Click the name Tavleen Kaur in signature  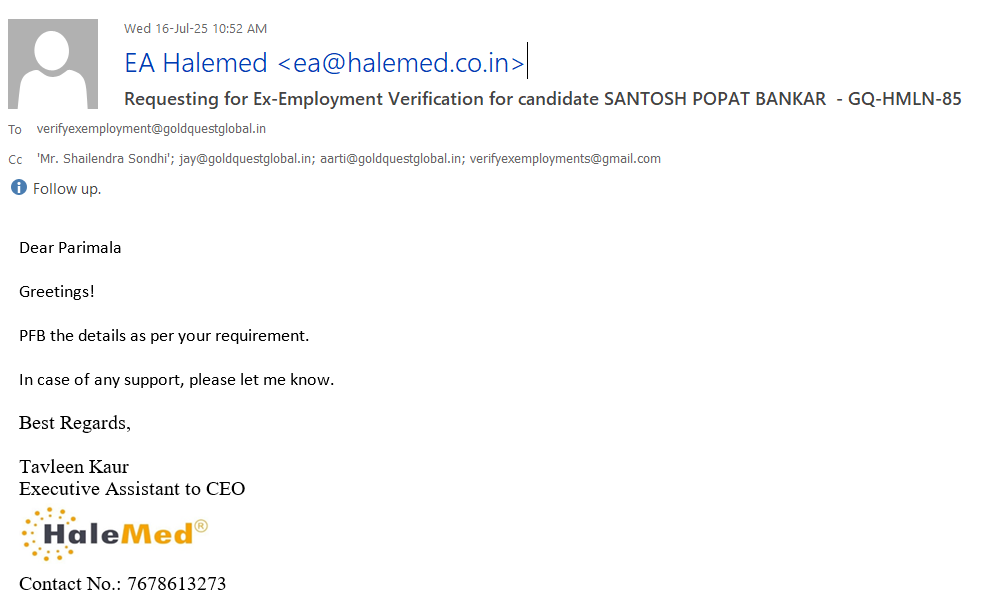tap(74, 467)
